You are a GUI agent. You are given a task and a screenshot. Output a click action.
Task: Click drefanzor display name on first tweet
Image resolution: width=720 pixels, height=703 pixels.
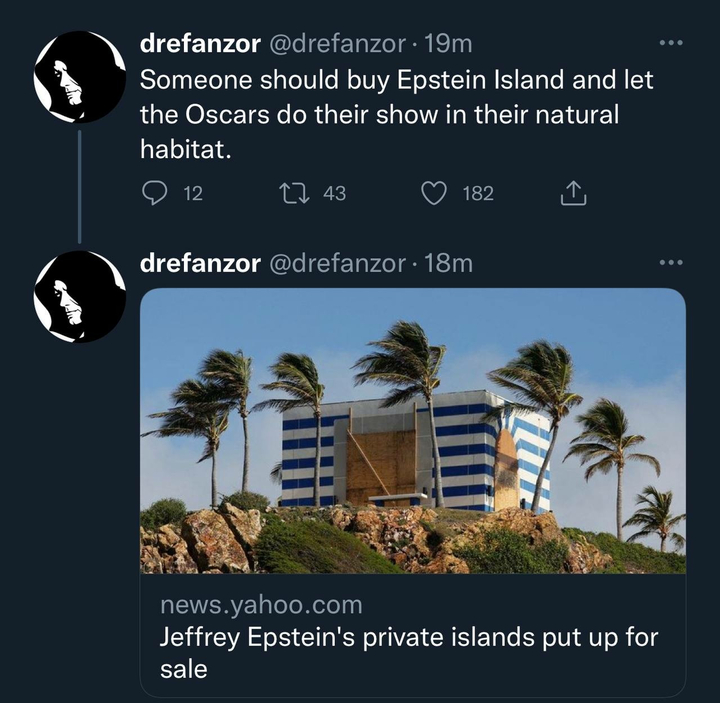coord(200,44)
